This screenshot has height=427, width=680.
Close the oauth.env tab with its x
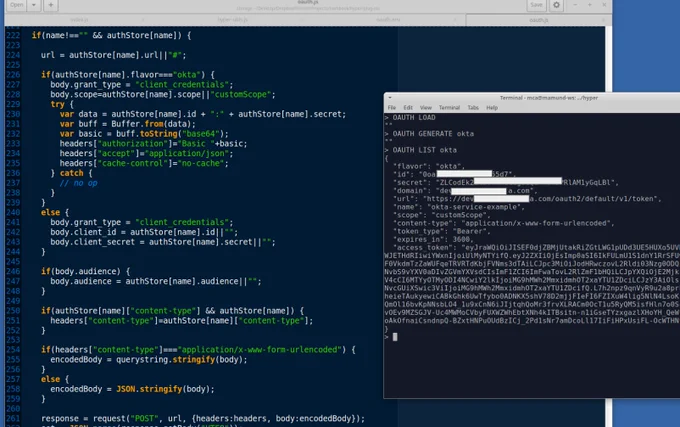(455, 20)
